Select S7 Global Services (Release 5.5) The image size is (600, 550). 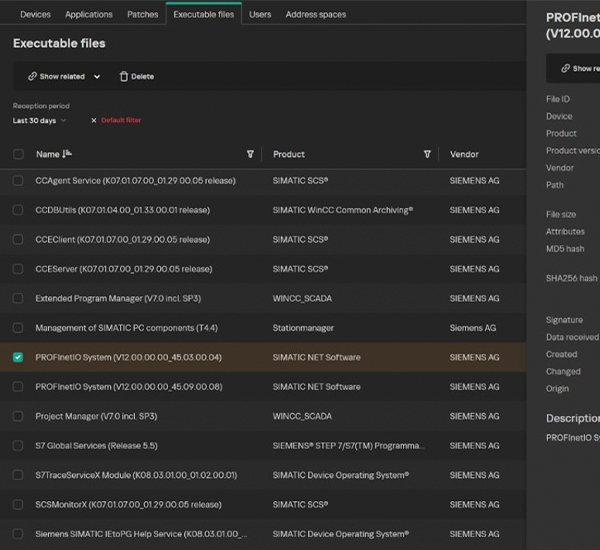click(96, 446)
